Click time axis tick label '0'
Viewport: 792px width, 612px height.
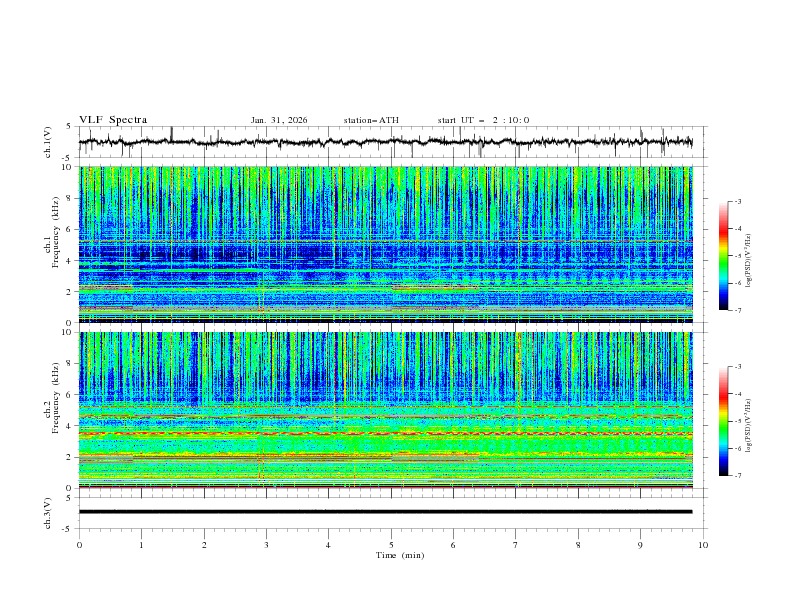tap(79, 545)
